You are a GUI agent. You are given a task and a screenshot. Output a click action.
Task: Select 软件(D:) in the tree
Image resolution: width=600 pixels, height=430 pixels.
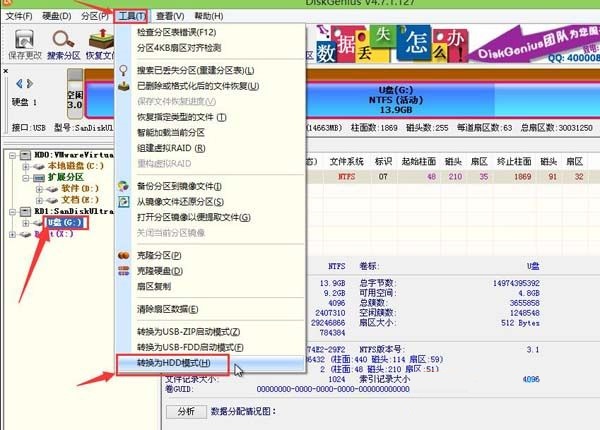click(80, 188)
